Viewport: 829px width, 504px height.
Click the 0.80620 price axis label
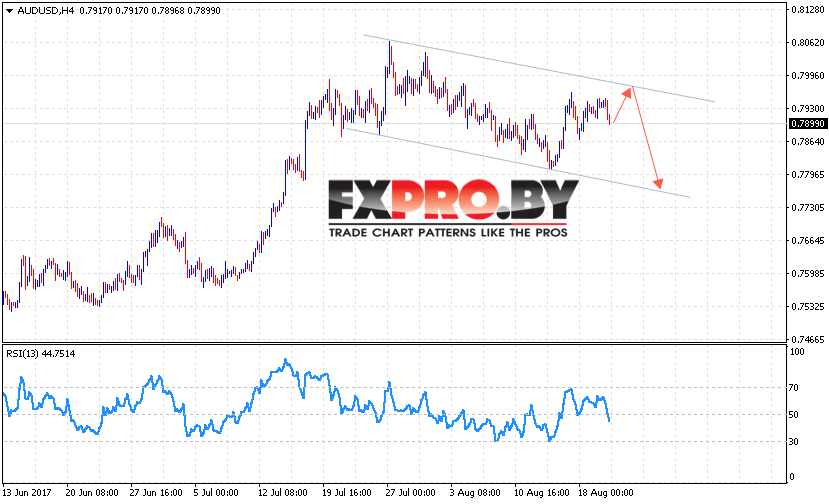tap(807, 43)
